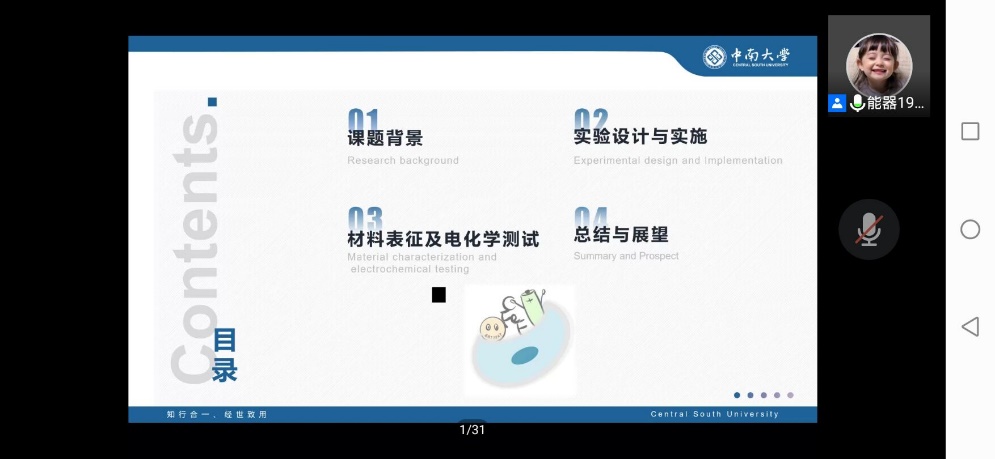The height and width of the screenshot is (459, 995).
Task: Click the Central South University logo
Action: (746, 57)
